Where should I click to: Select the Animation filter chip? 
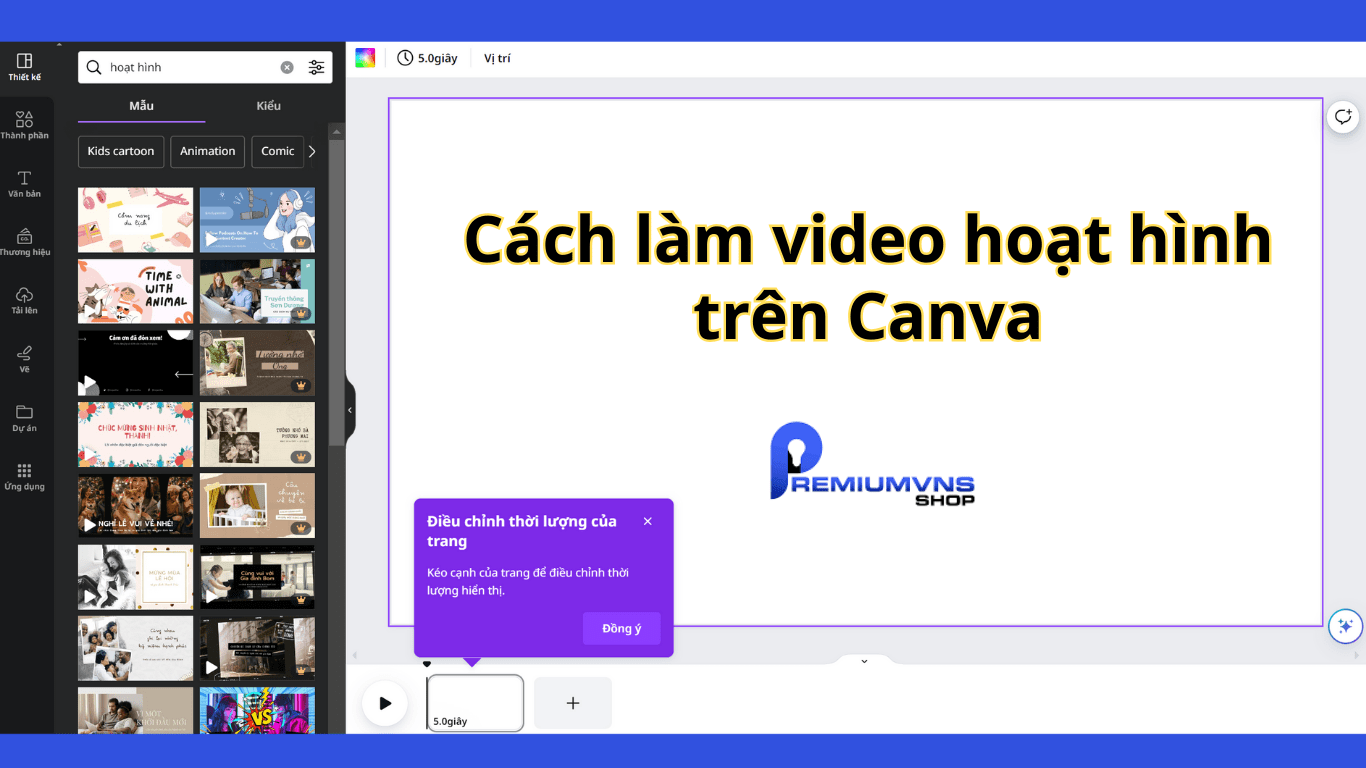pyautogui.click(x=207, y=152)
